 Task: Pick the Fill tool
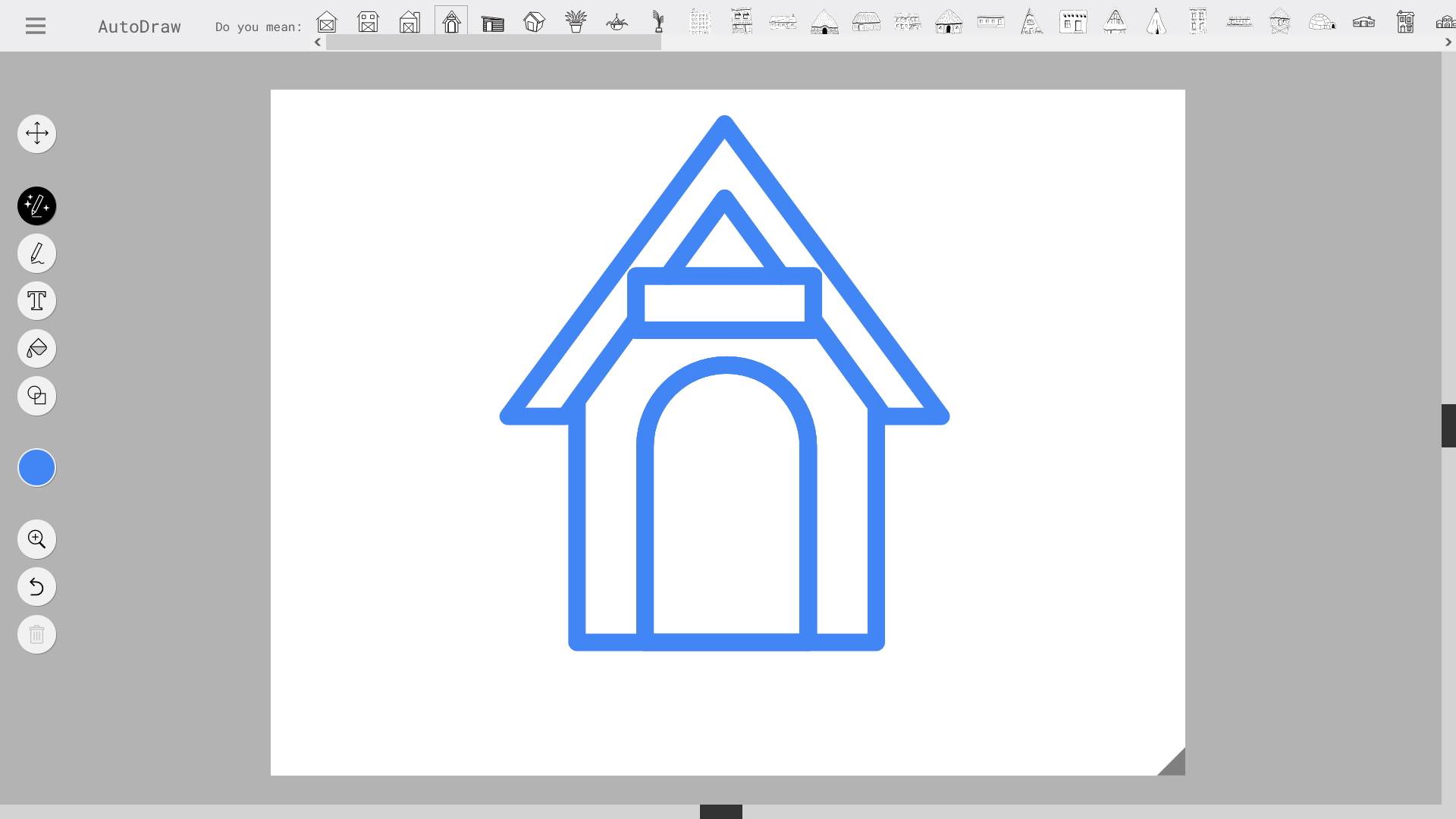(x=36, y=348)
